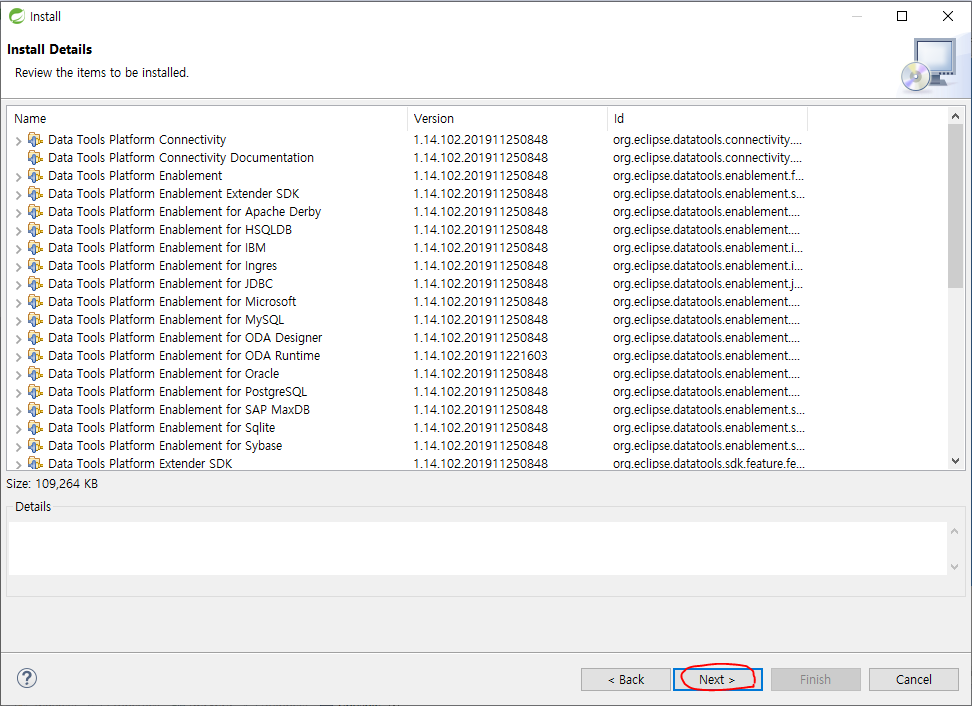The image size is (972, 706).
Task: Expand Enablement for Oracle node
Action: click(18, 374)
